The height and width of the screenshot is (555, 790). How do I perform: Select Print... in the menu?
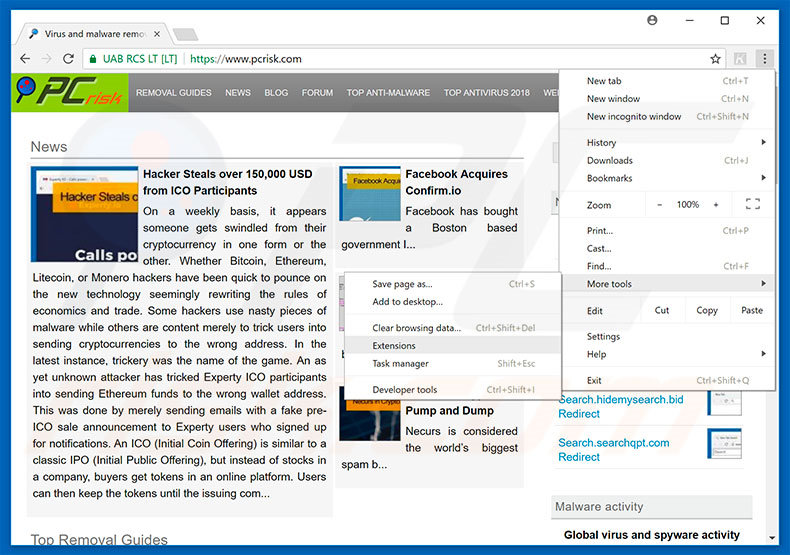(x=667, y=231)
